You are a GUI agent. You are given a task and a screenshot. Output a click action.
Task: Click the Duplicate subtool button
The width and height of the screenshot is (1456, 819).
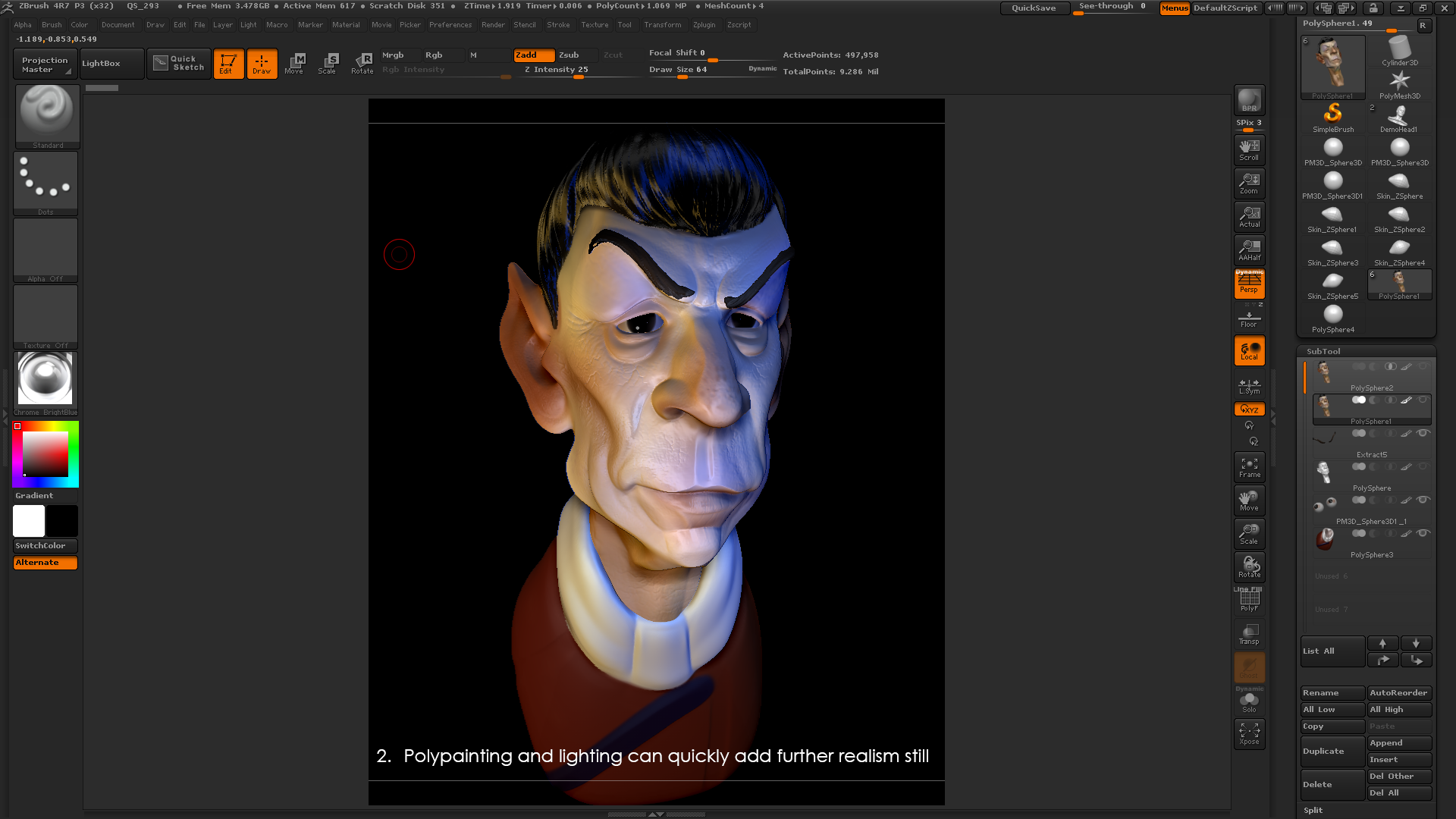pos(1332,751)
